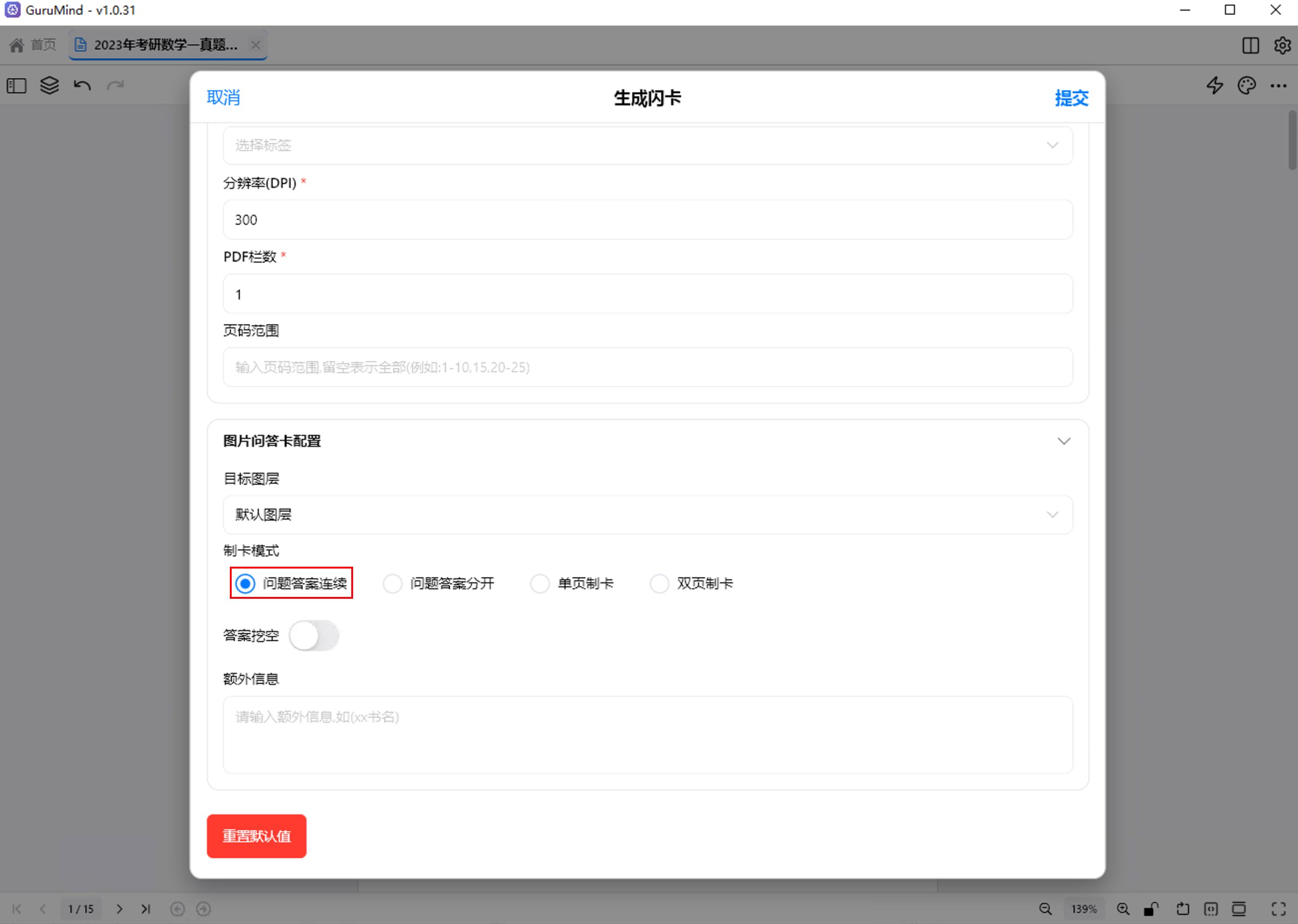Enter fullscreen via corner brackets icon
This screenshot has width=1298, height=924.
point(1278,909)
